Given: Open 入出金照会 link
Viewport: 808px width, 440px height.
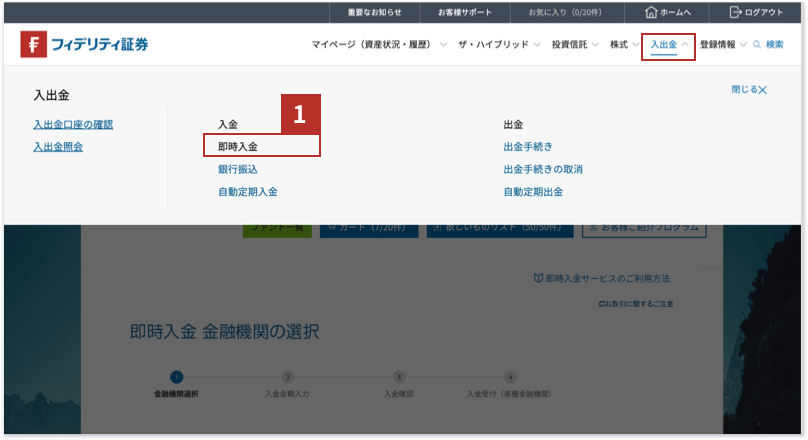Looking at the screenshot, I should click(58, 147).
